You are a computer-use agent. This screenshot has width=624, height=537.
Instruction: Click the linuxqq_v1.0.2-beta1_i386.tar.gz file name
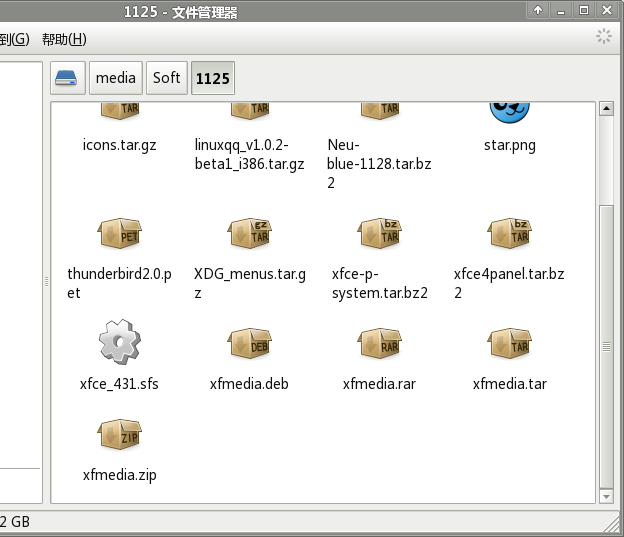(250, 154)
